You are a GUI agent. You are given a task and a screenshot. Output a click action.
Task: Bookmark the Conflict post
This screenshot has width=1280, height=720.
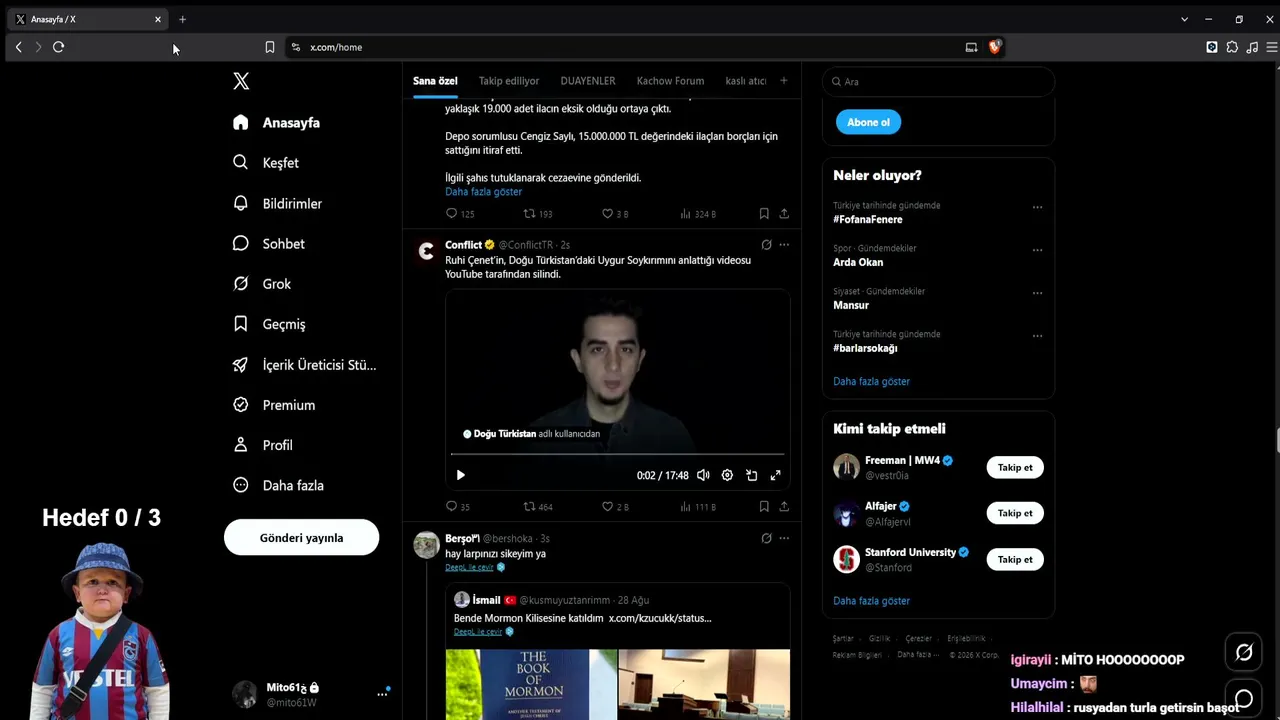(x=764, y=507)
